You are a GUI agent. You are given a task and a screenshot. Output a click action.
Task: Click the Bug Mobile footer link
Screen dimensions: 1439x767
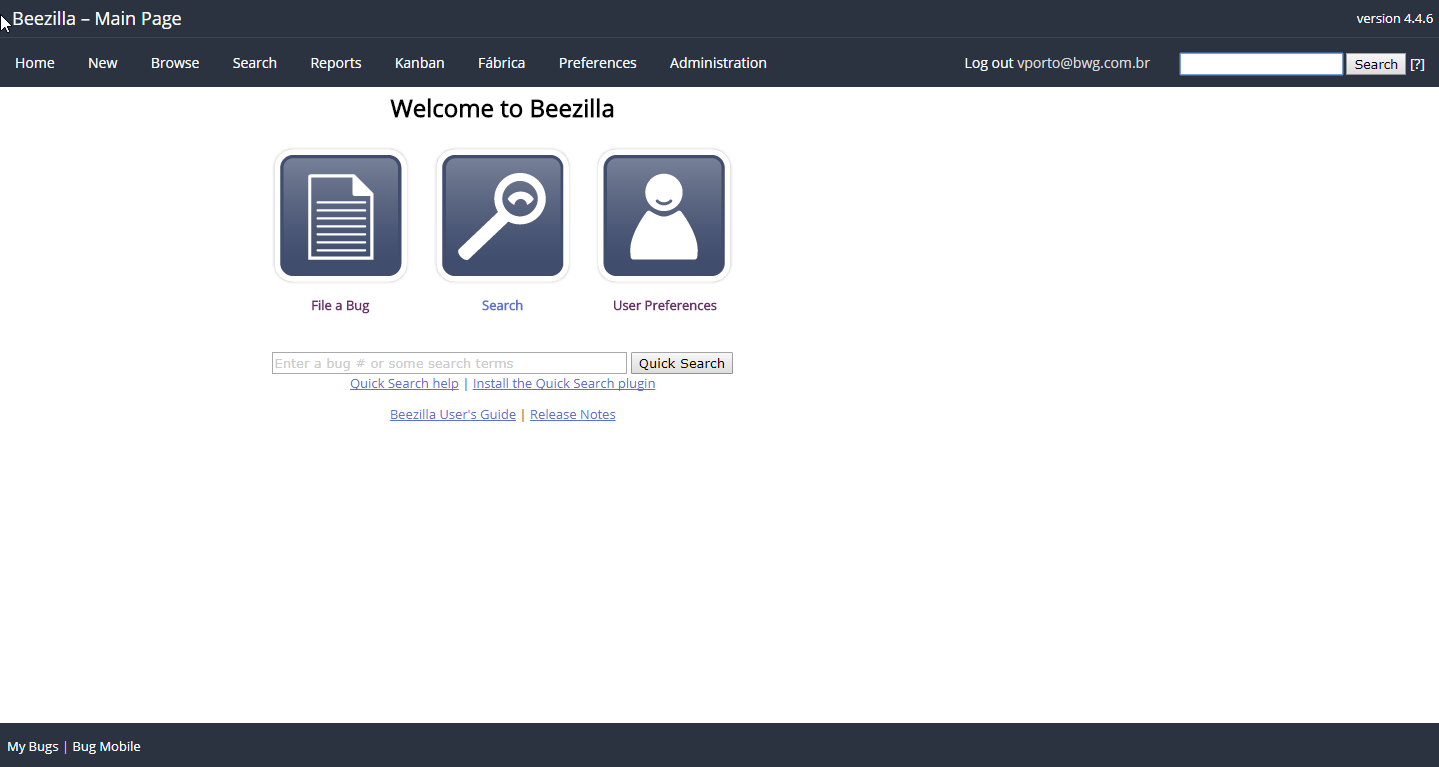[x=107, y=747]
